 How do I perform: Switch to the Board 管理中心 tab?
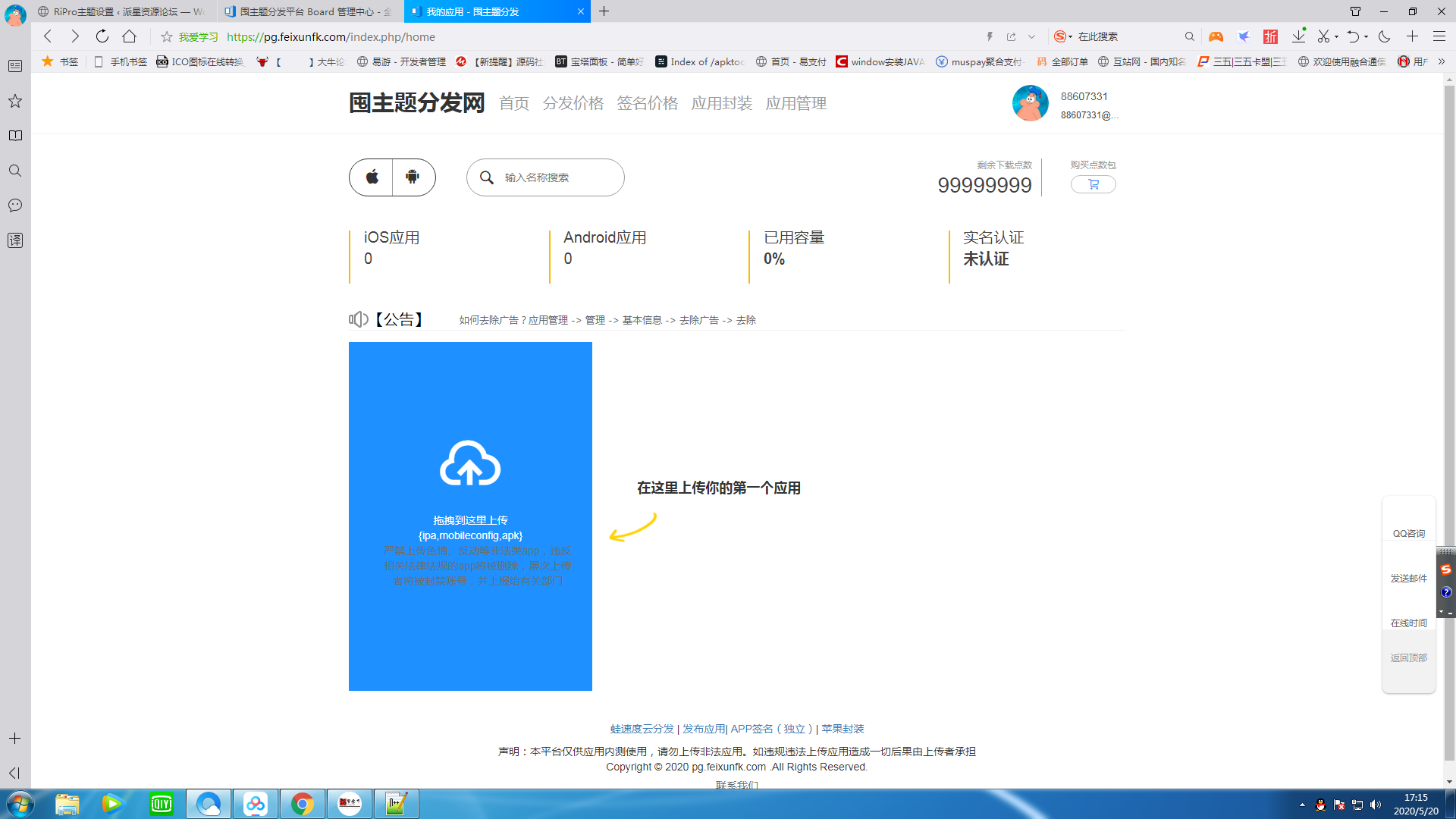[311, 11]
